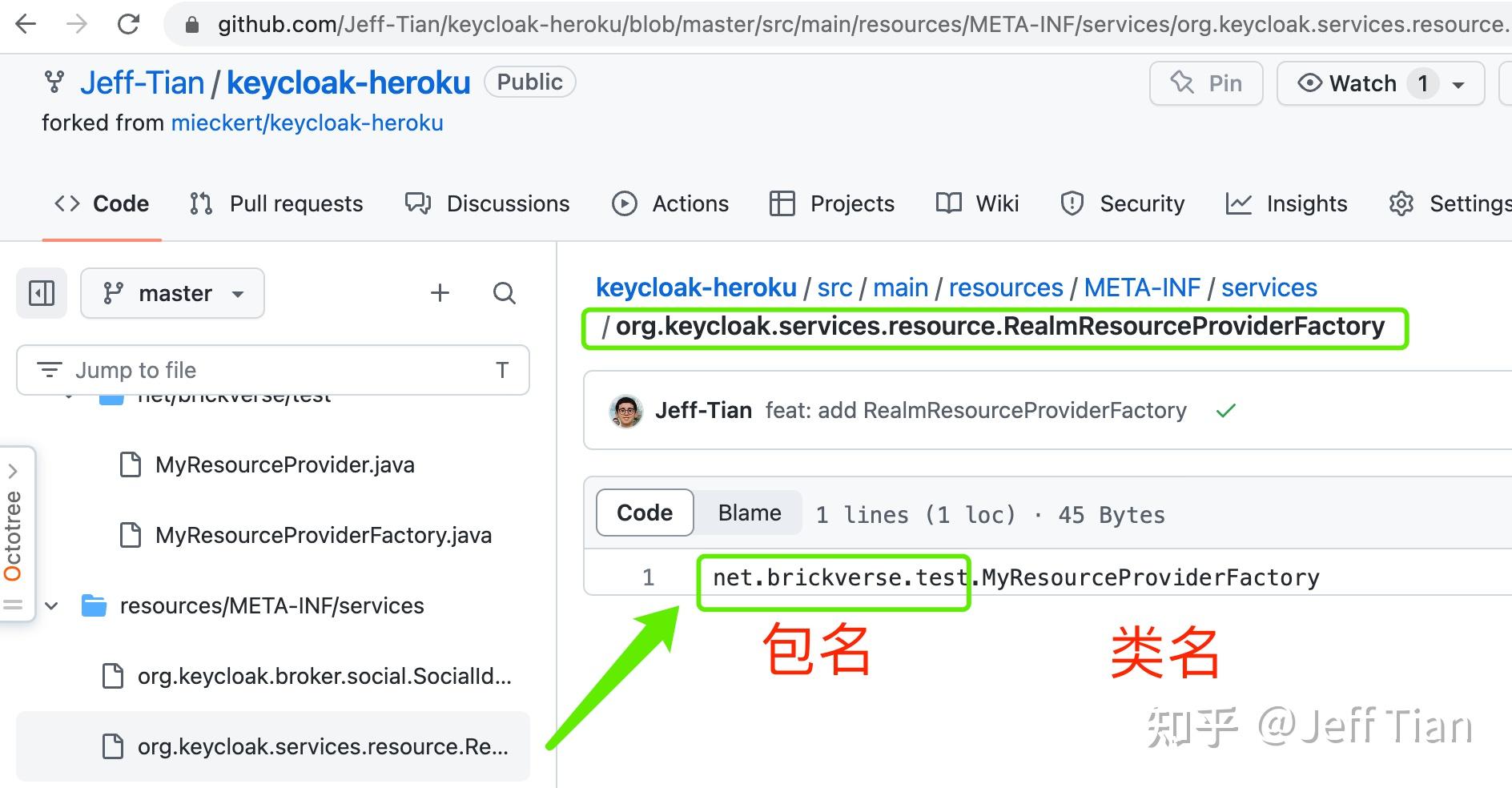Click the mieckert/keycloak-heroku fork link

click(x=308, y=122)
